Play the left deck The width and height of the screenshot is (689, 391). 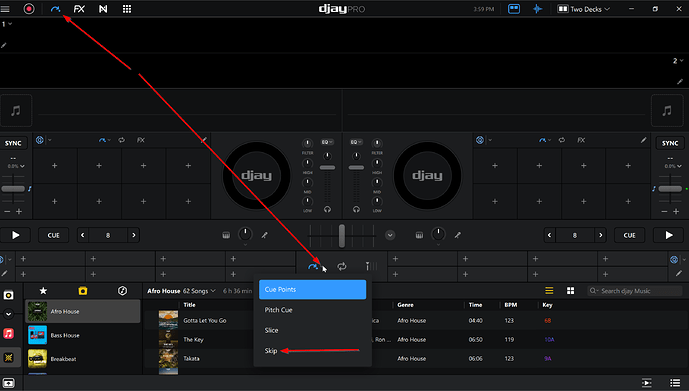click(15, 235)
